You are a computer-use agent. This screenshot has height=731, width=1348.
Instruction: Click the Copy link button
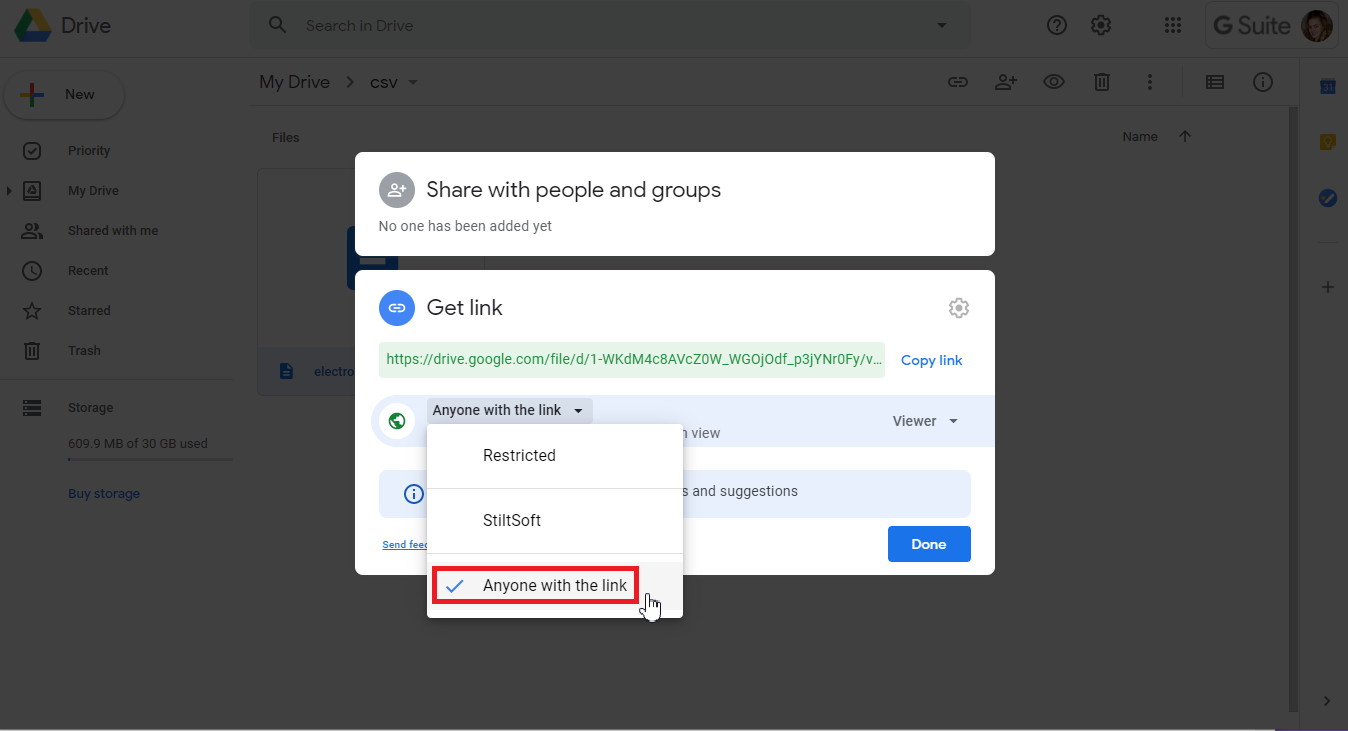pyautogui.click(x=931, y=360)
